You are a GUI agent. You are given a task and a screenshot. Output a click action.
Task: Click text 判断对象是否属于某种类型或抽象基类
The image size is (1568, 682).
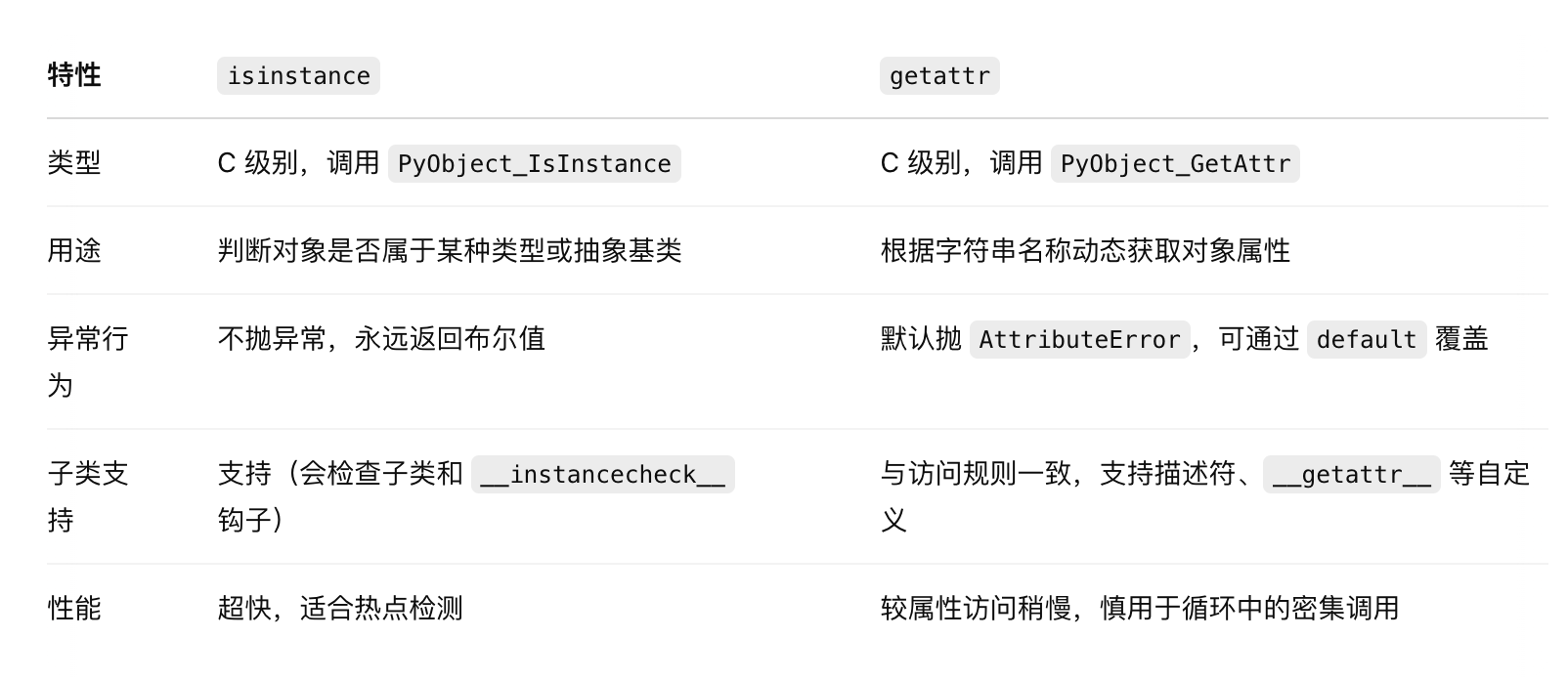(x=450, y=251)
